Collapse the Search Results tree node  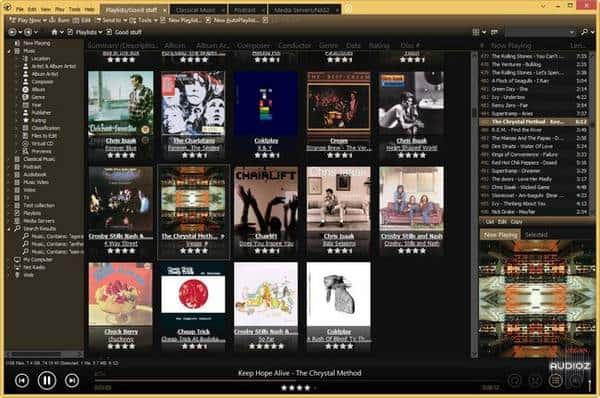coord(9,228)
